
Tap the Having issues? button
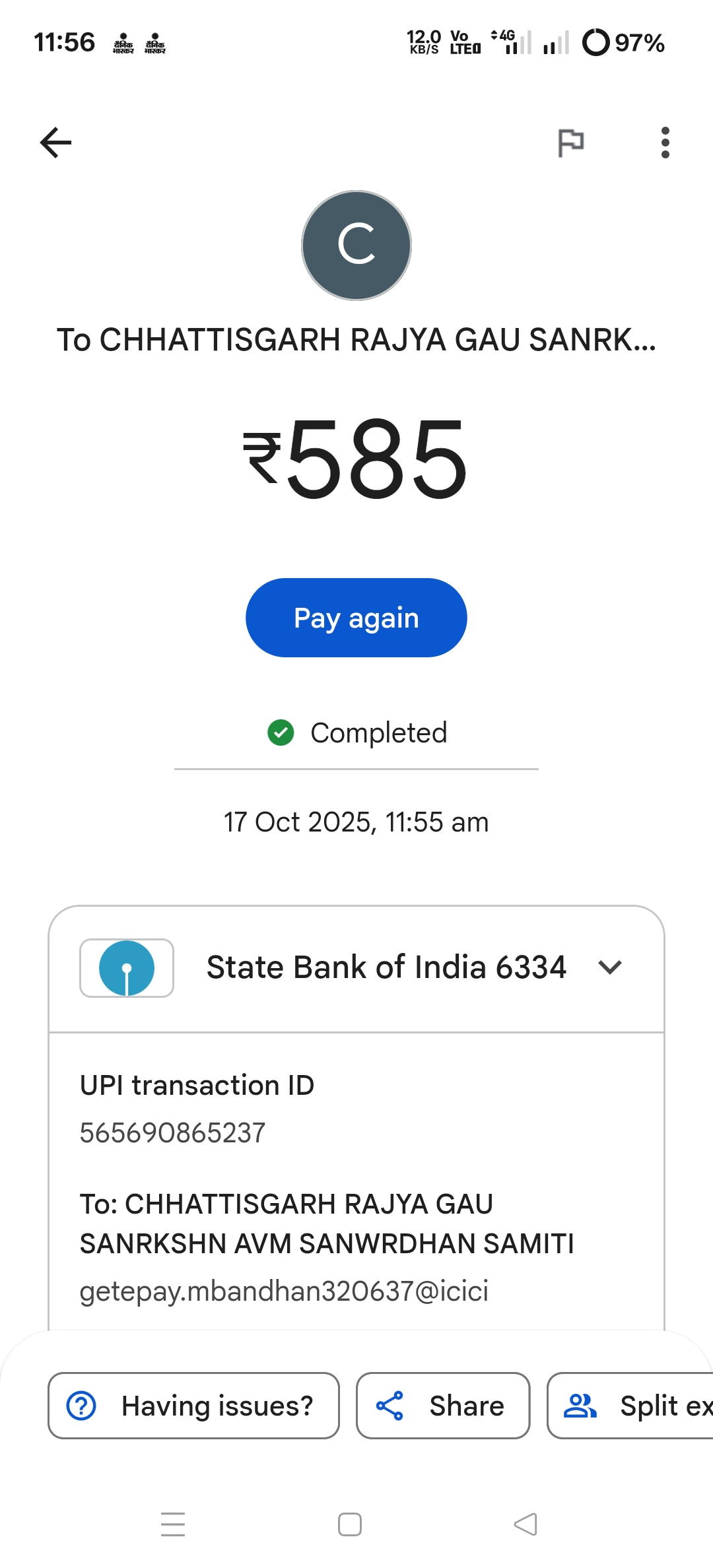193,1406
